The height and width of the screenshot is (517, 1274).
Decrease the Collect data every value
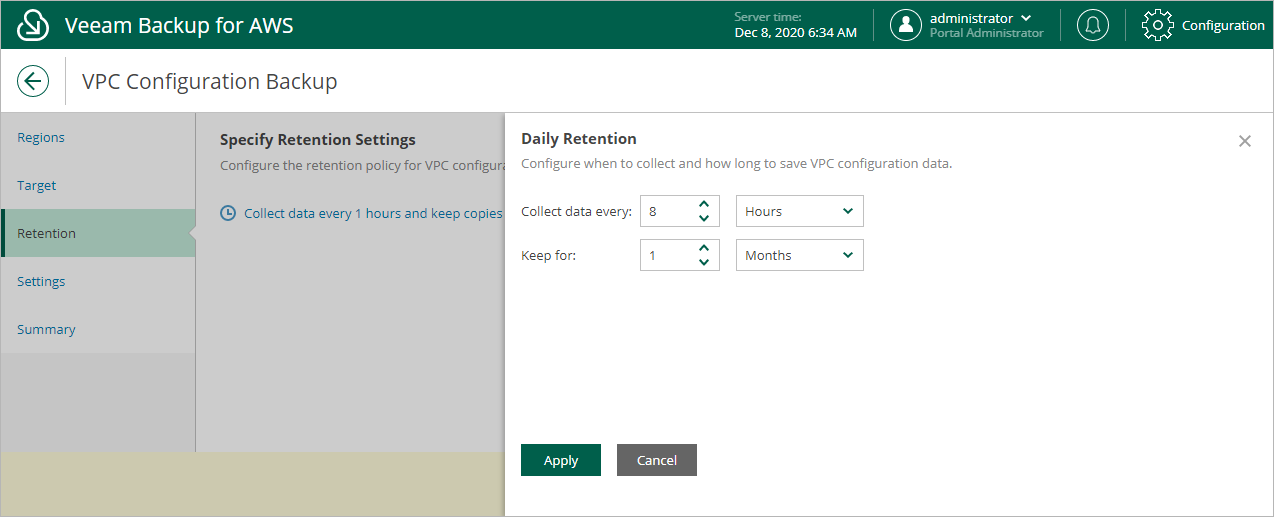[704, 218]
